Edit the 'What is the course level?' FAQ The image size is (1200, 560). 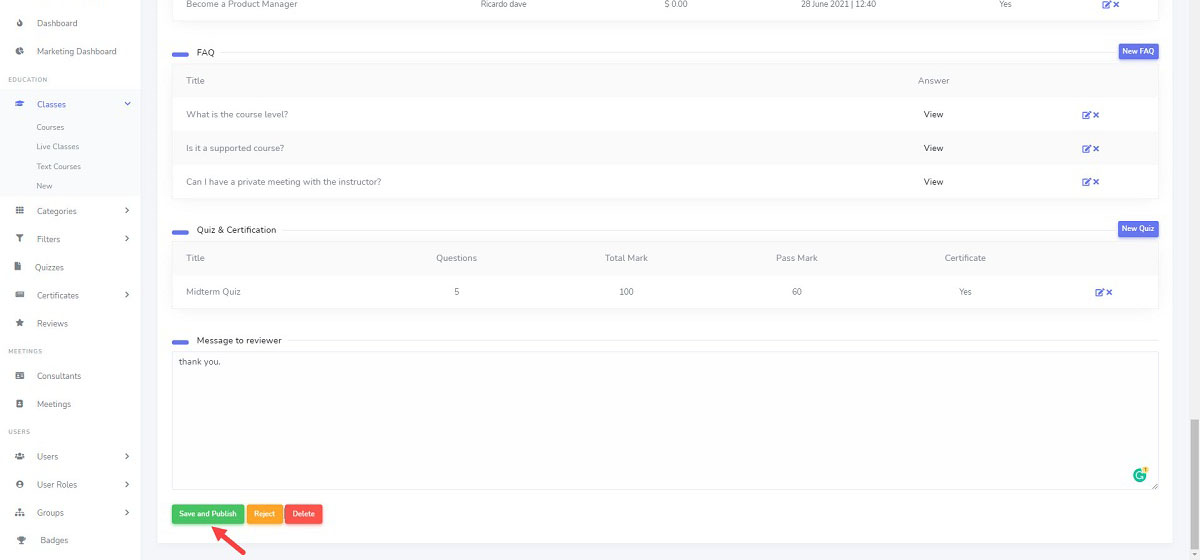1086,115
